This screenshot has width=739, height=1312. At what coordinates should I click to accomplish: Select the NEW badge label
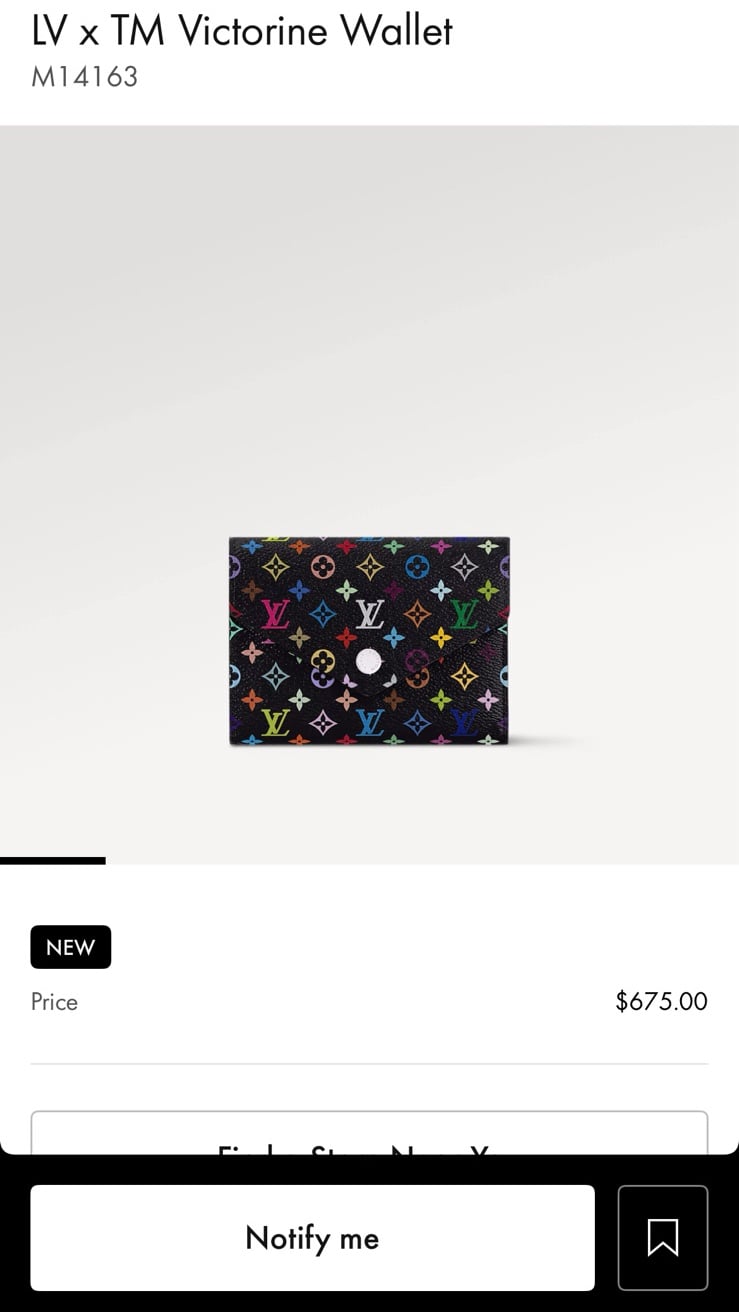click(x=70, y=947)
